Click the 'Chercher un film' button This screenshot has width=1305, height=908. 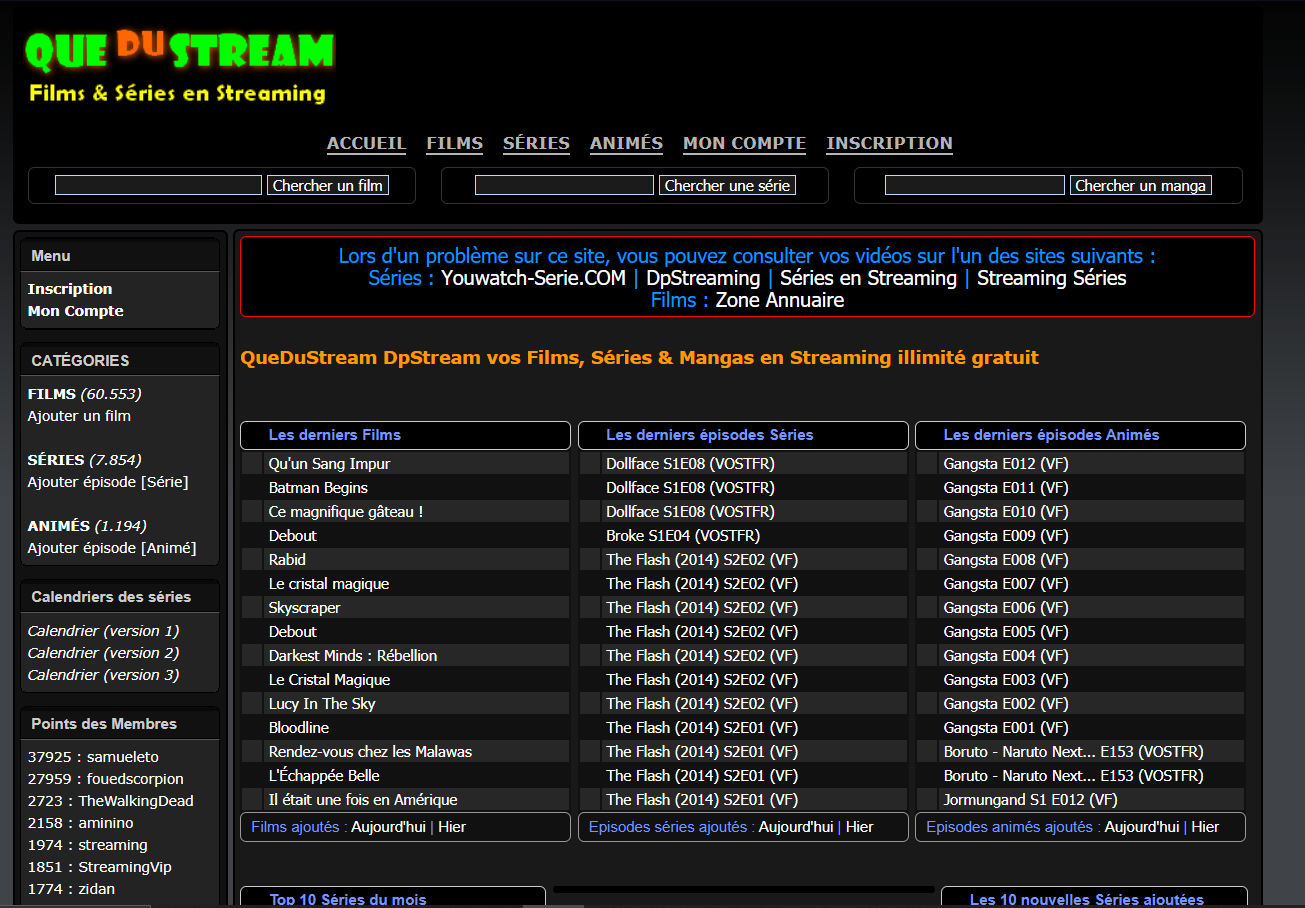(x=328, y=185)
